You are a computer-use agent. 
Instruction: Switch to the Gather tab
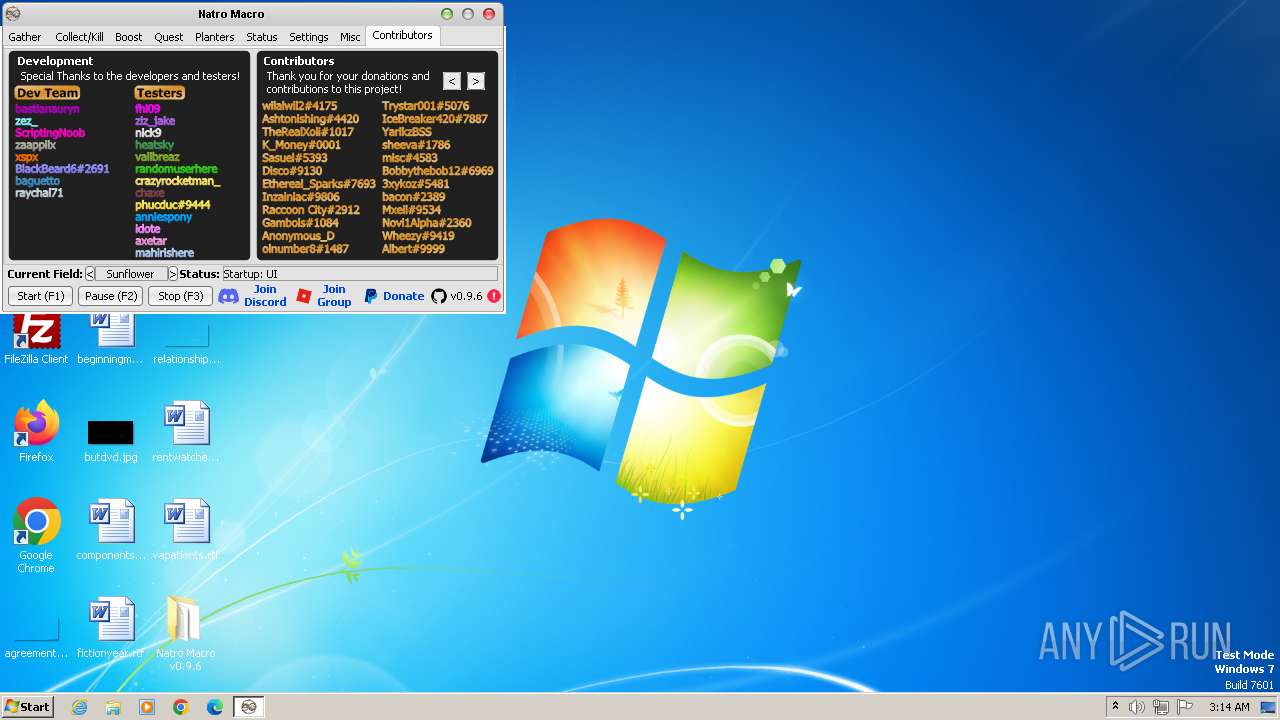click(x=25, y=37)
